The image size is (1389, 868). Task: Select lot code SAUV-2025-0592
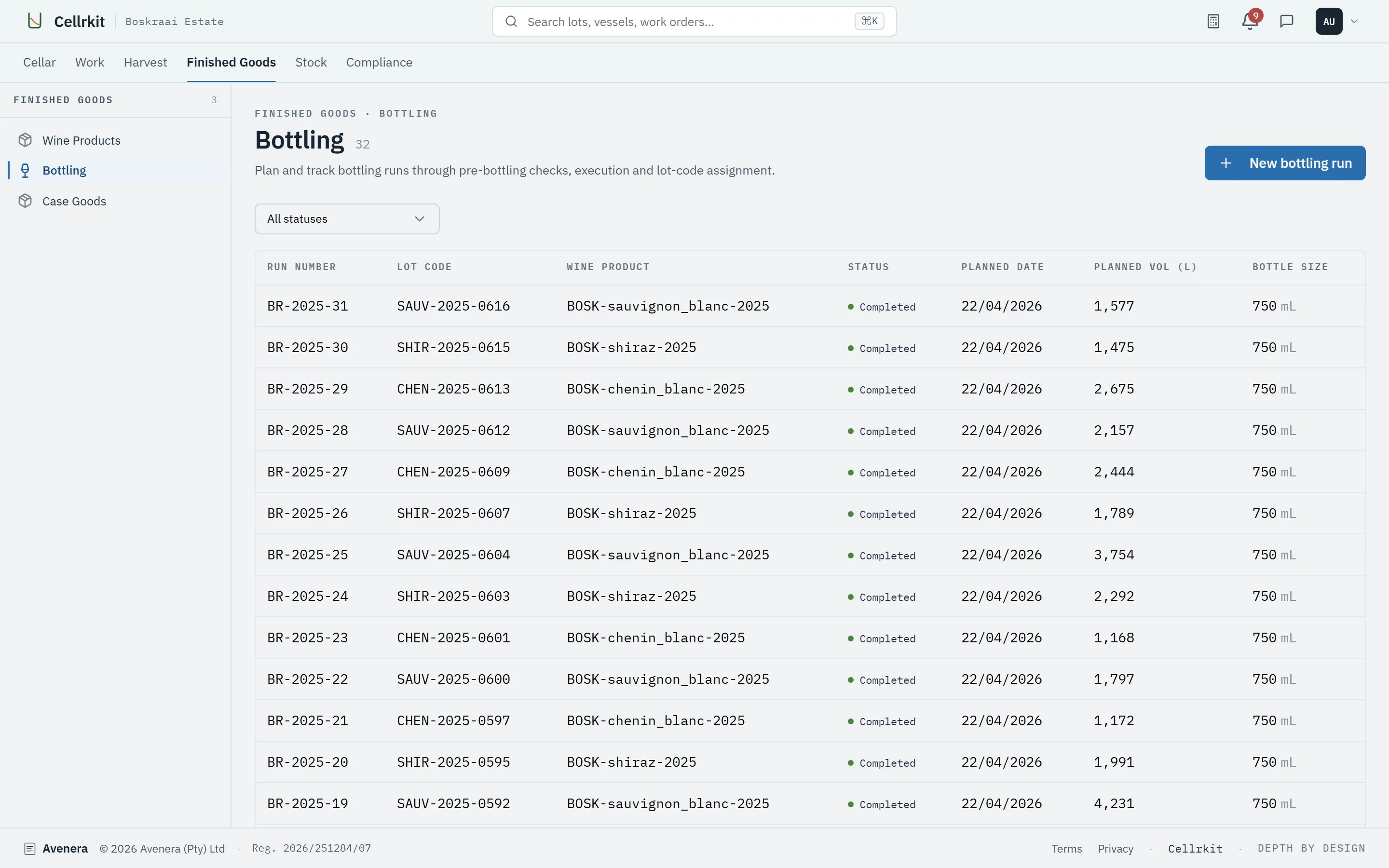click(x=453, y=803)
